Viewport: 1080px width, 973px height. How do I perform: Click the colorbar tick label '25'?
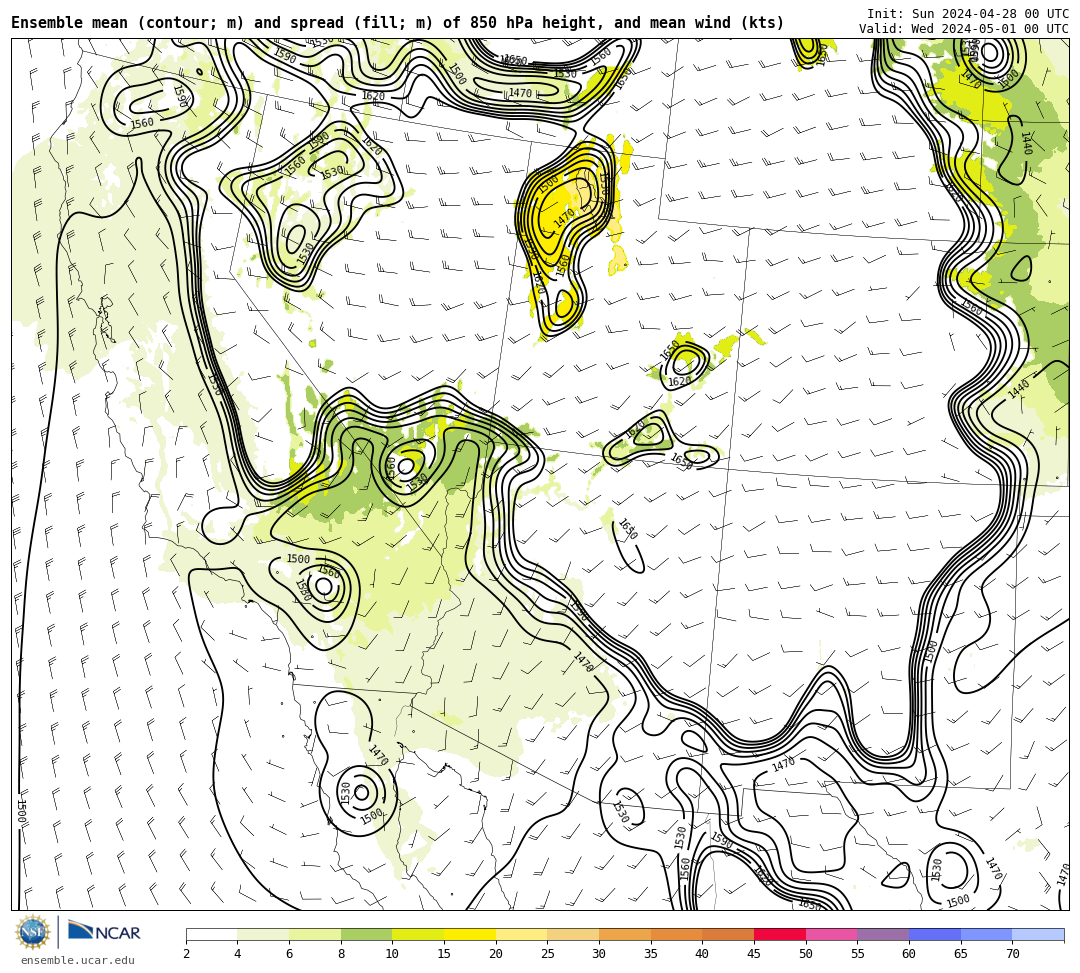pos(548,954)
